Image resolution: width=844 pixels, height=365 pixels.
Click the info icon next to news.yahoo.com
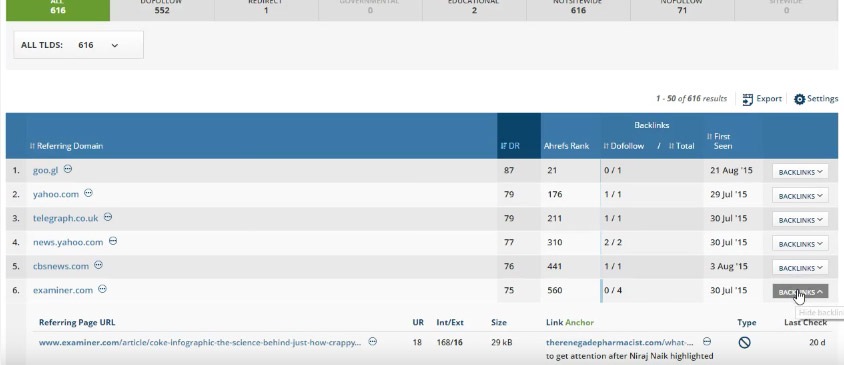click(113, 241)
